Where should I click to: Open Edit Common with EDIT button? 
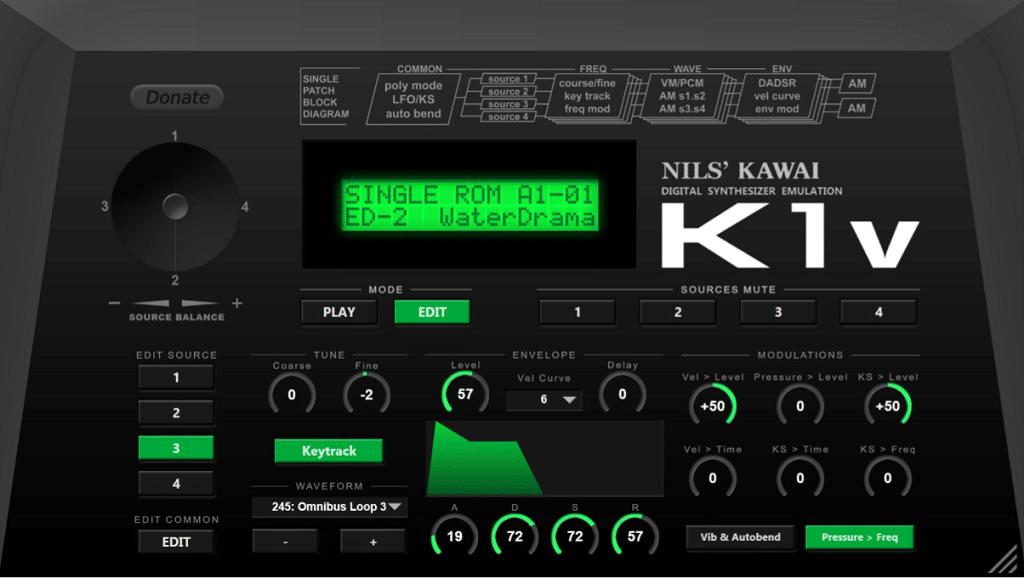pos(176,542)
